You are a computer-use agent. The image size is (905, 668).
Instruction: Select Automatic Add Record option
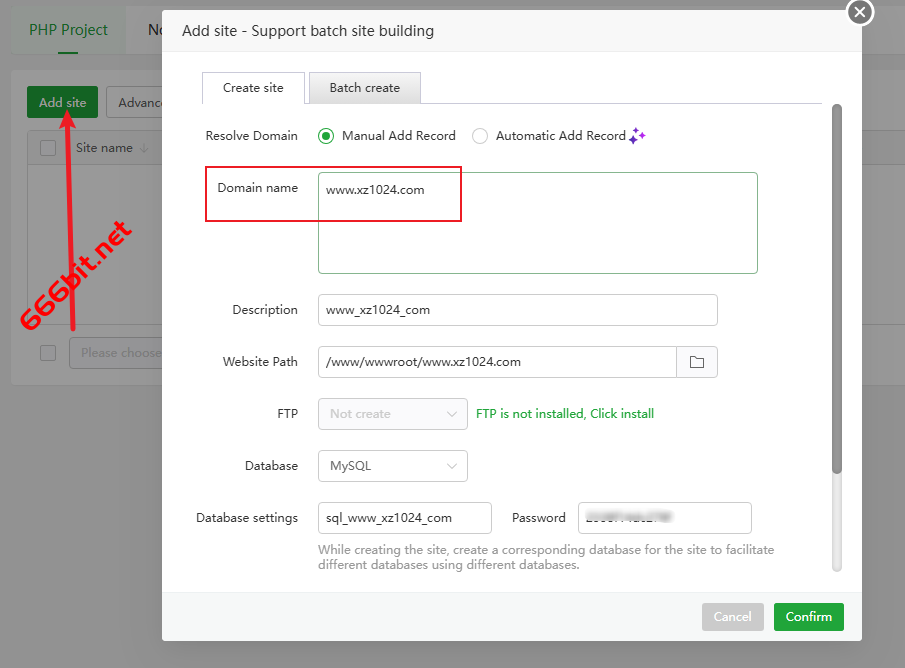pyautogui.click(x=480, y=136)
